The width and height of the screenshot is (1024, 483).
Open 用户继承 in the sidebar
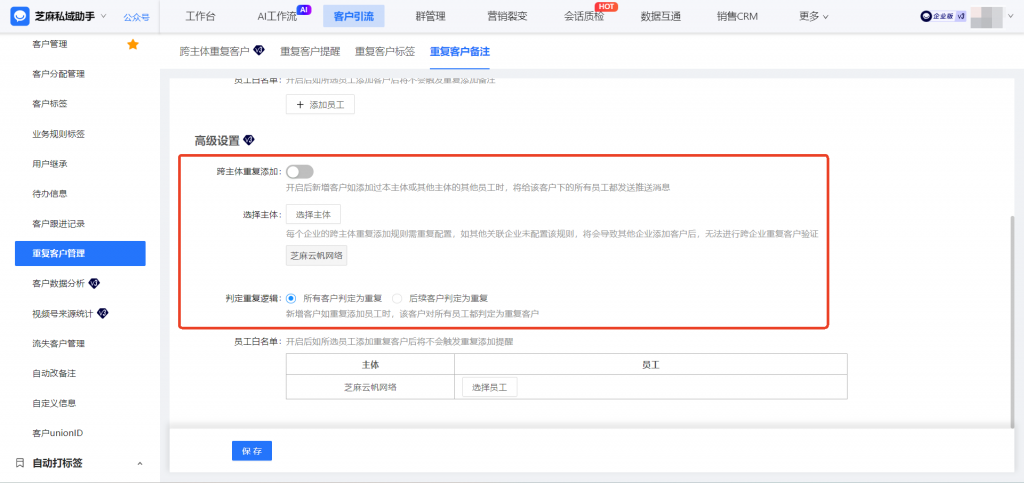[50, 164]
